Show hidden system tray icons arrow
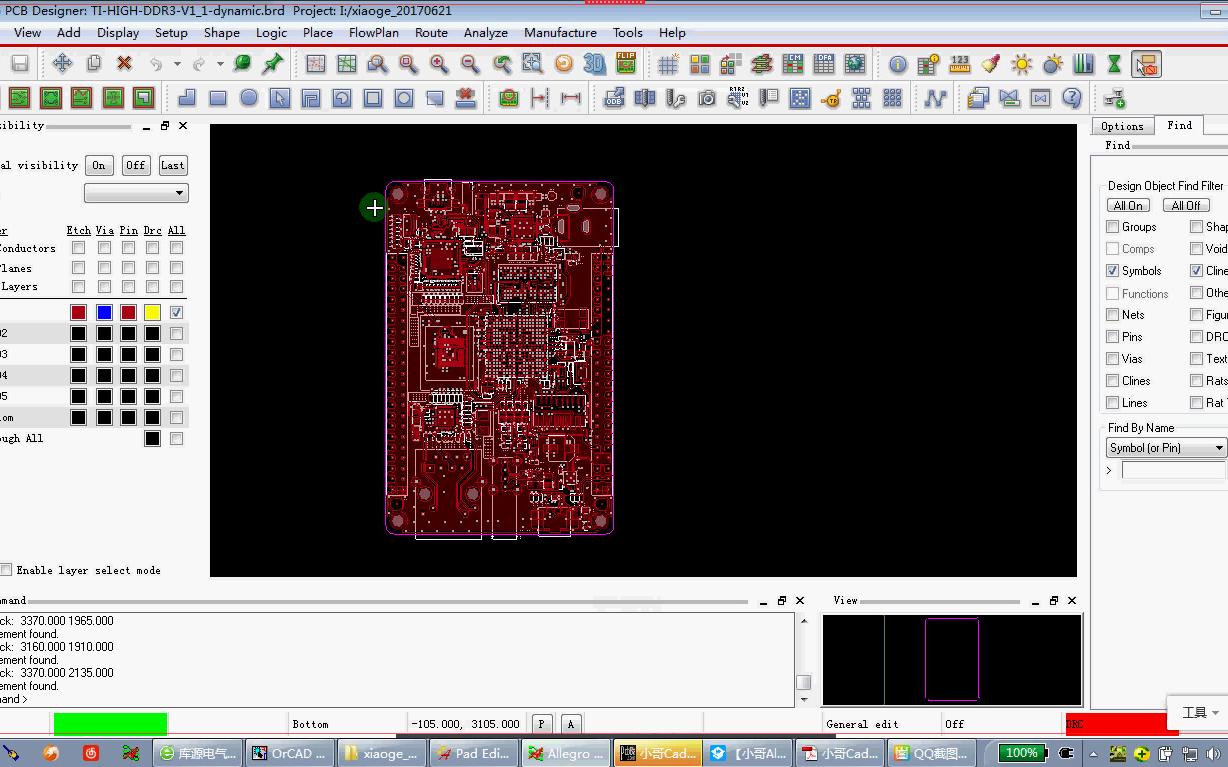Image resolution: width=1228 pixels, height=767 pixels. [x=1093, y=754]
